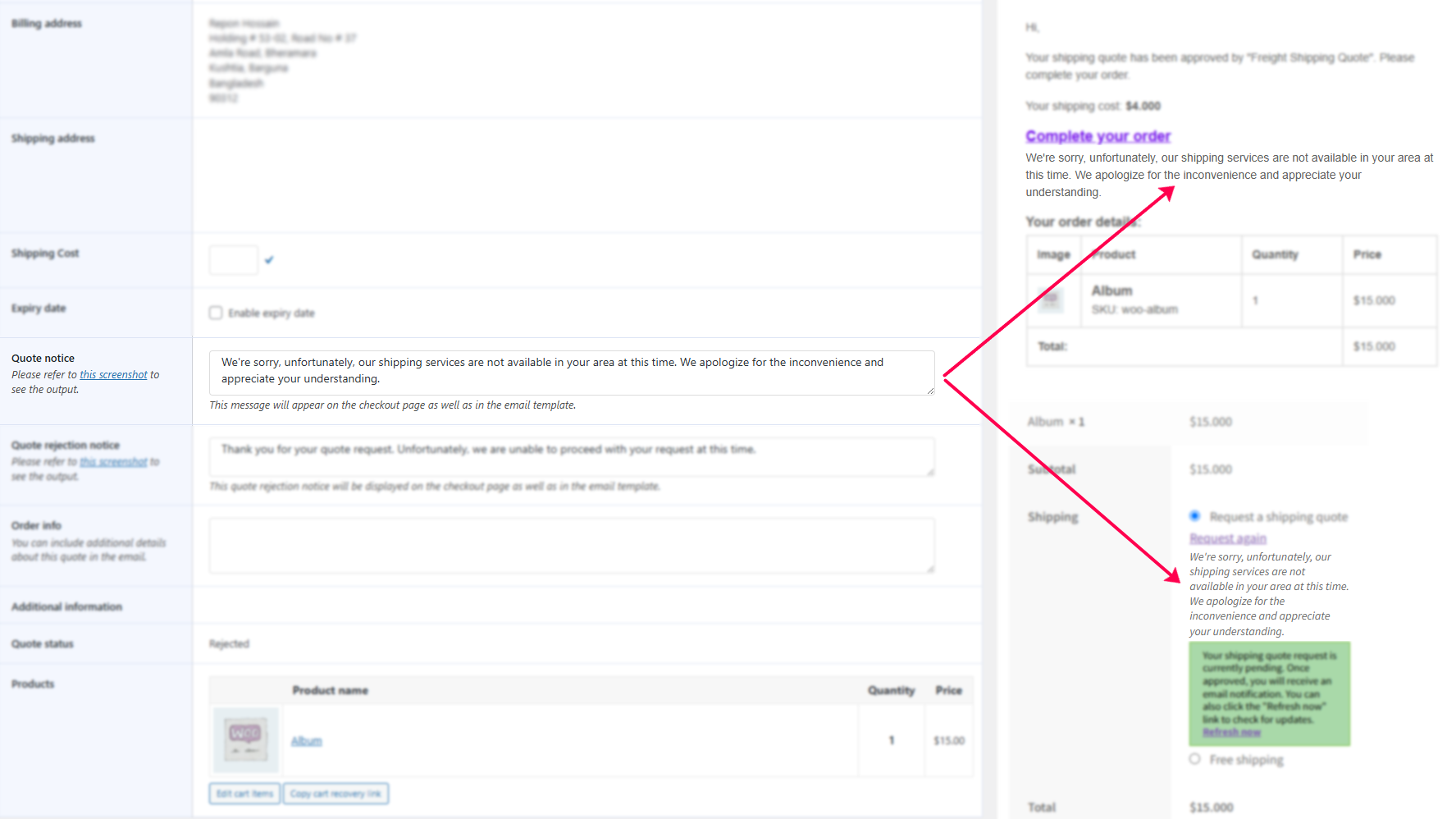Focus the Quote rejection notice text area
Screen dimensions: 1456x819
(x=571, y=457)
